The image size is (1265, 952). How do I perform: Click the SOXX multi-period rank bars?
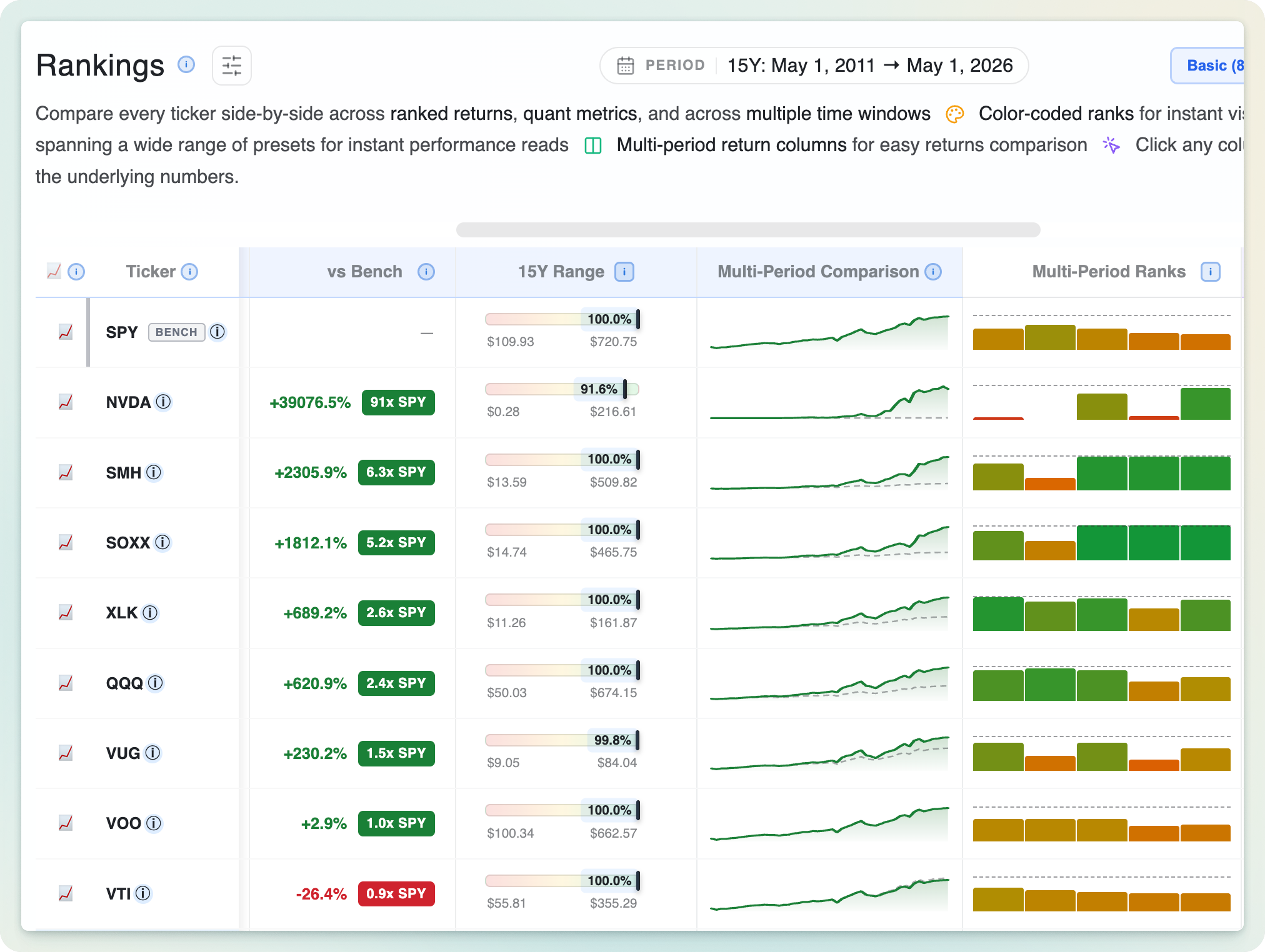click(x=1102, y=543)
